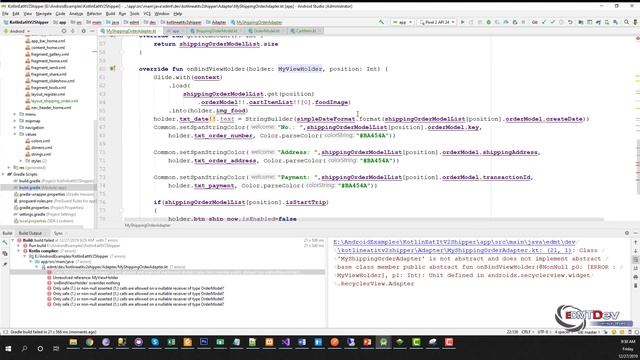Expand the menu folder in project tree
This screenshot has height=360, width=640.
[x=15, y=114]
